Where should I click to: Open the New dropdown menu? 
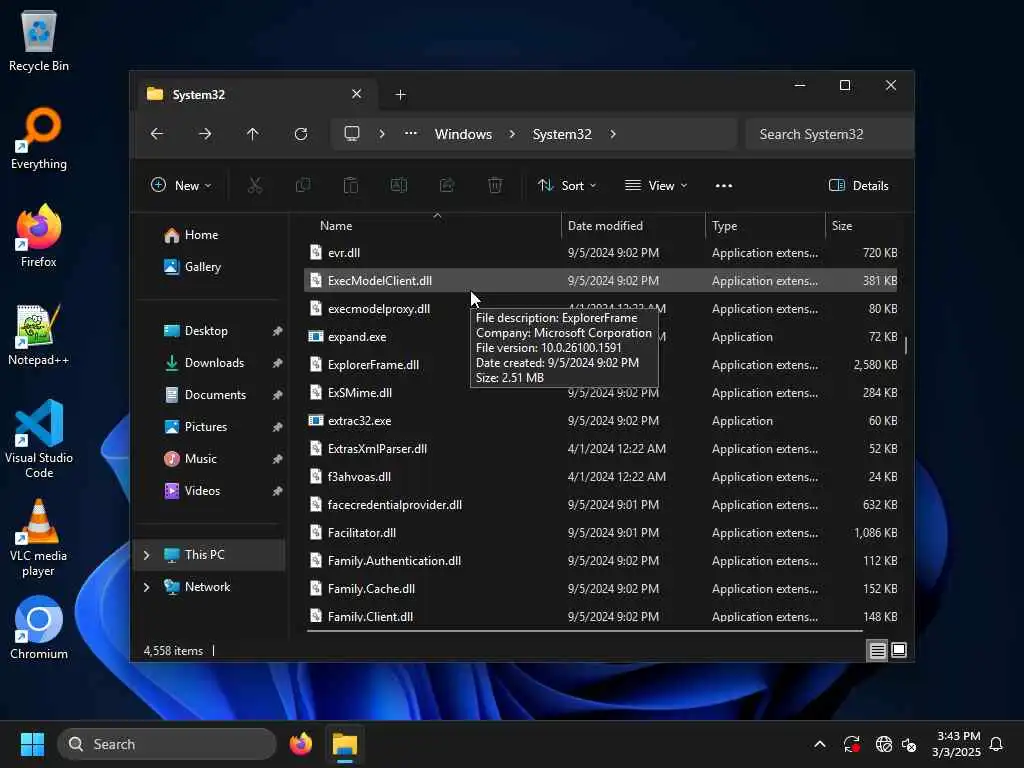click(x=181, y=185)
